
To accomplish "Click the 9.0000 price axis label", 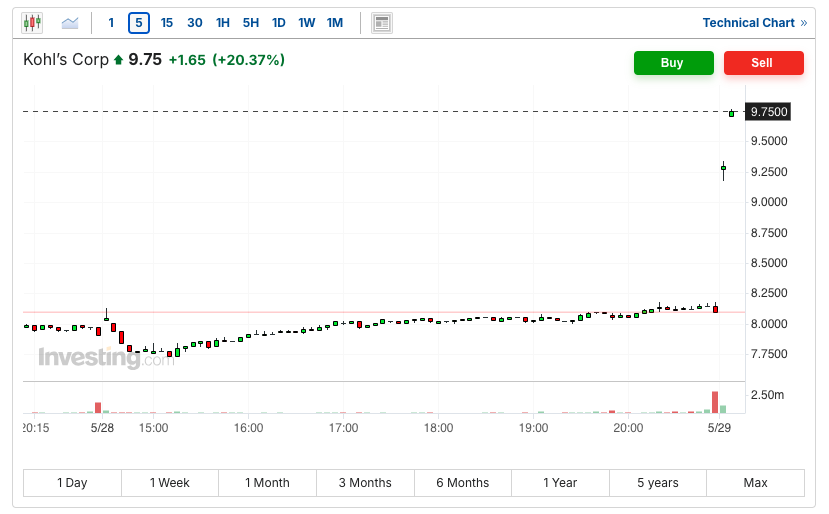I will point(769,202).
